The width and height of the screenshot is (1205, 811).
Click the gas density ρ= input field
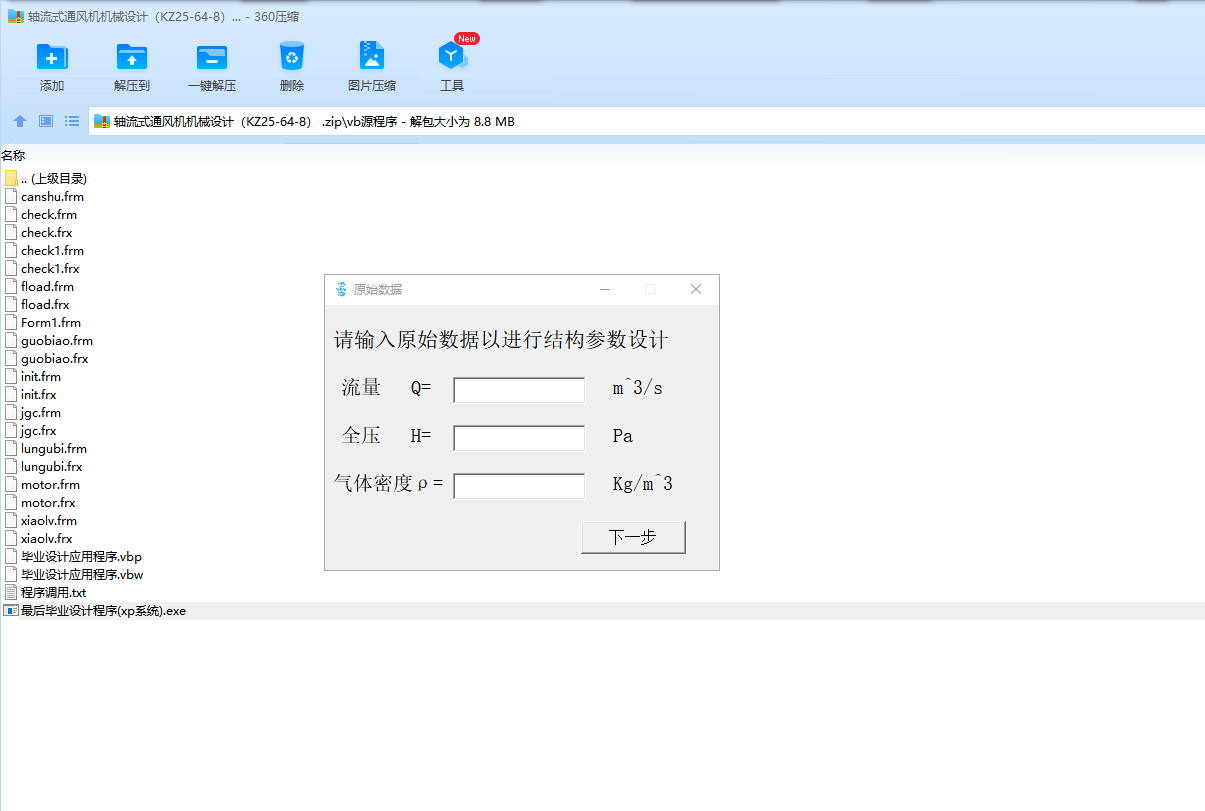click(519, 486)
